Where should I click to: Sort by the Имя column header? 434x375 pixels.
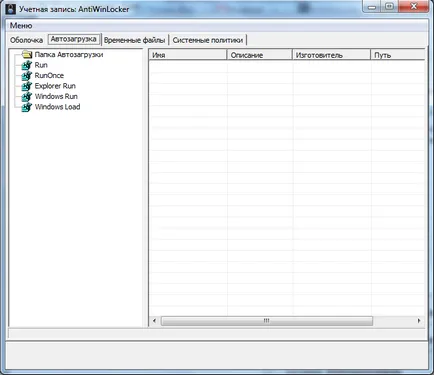pos(188,55)
